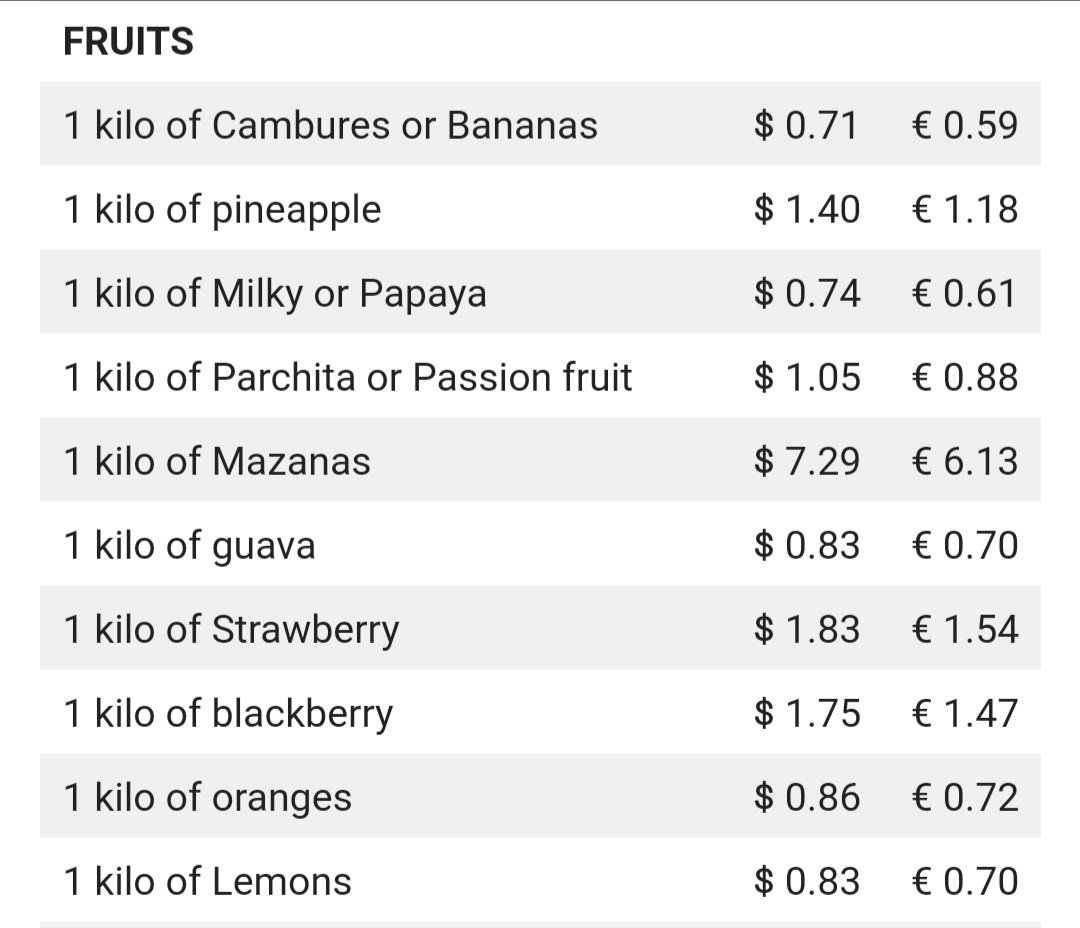The height and width of the screenshot is (928, 1080).
Task: Select the $ 1.83 Strawberry dollar price
Action: coord(807,629)
